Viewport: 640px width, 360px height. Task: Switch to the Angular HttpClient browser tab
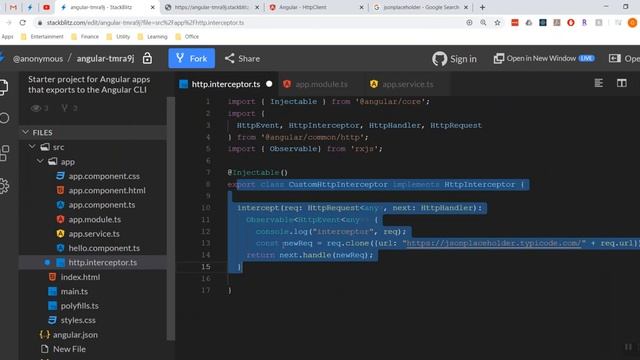(303, 7)
